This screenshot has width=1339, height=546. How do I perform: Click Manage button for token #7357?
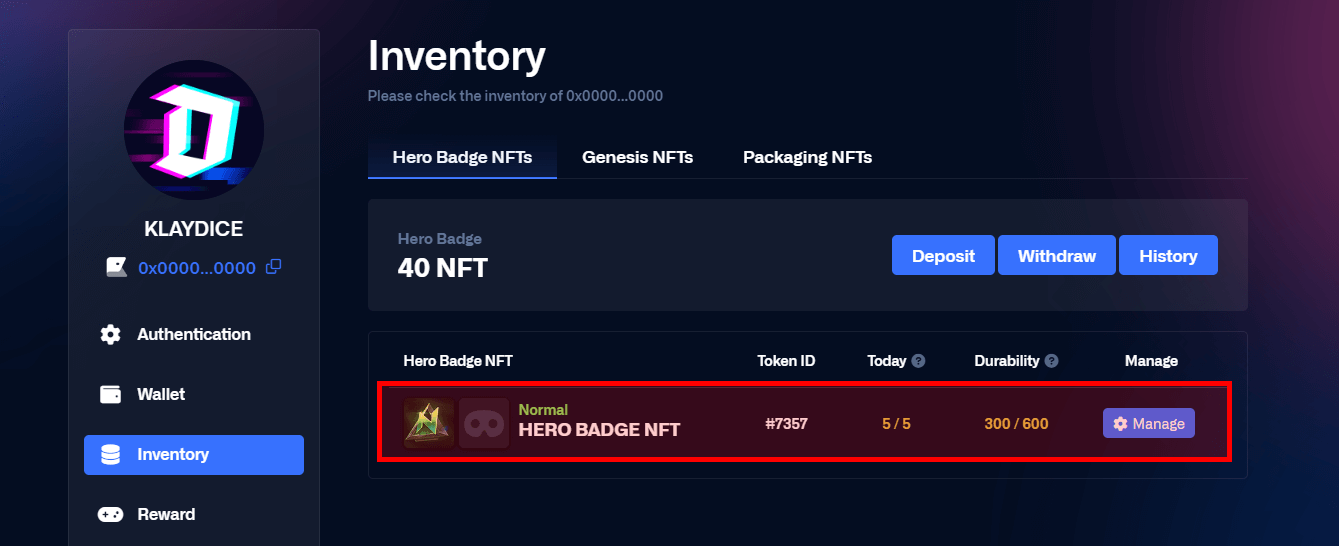(1148, 424)
